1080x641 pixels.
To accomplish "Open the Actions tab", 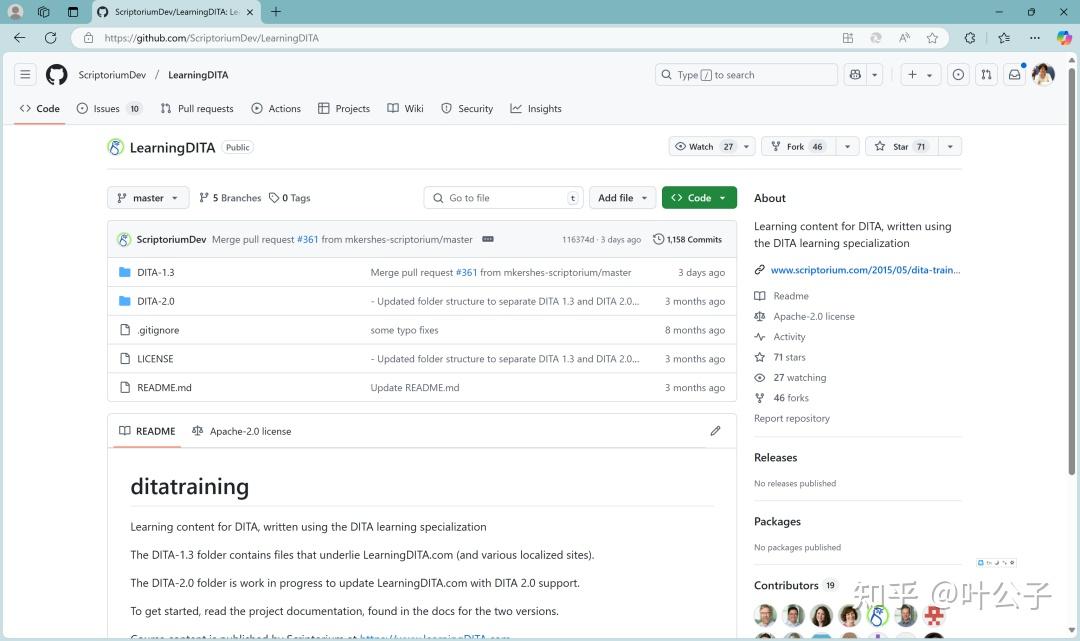I will tap(276, 109).
